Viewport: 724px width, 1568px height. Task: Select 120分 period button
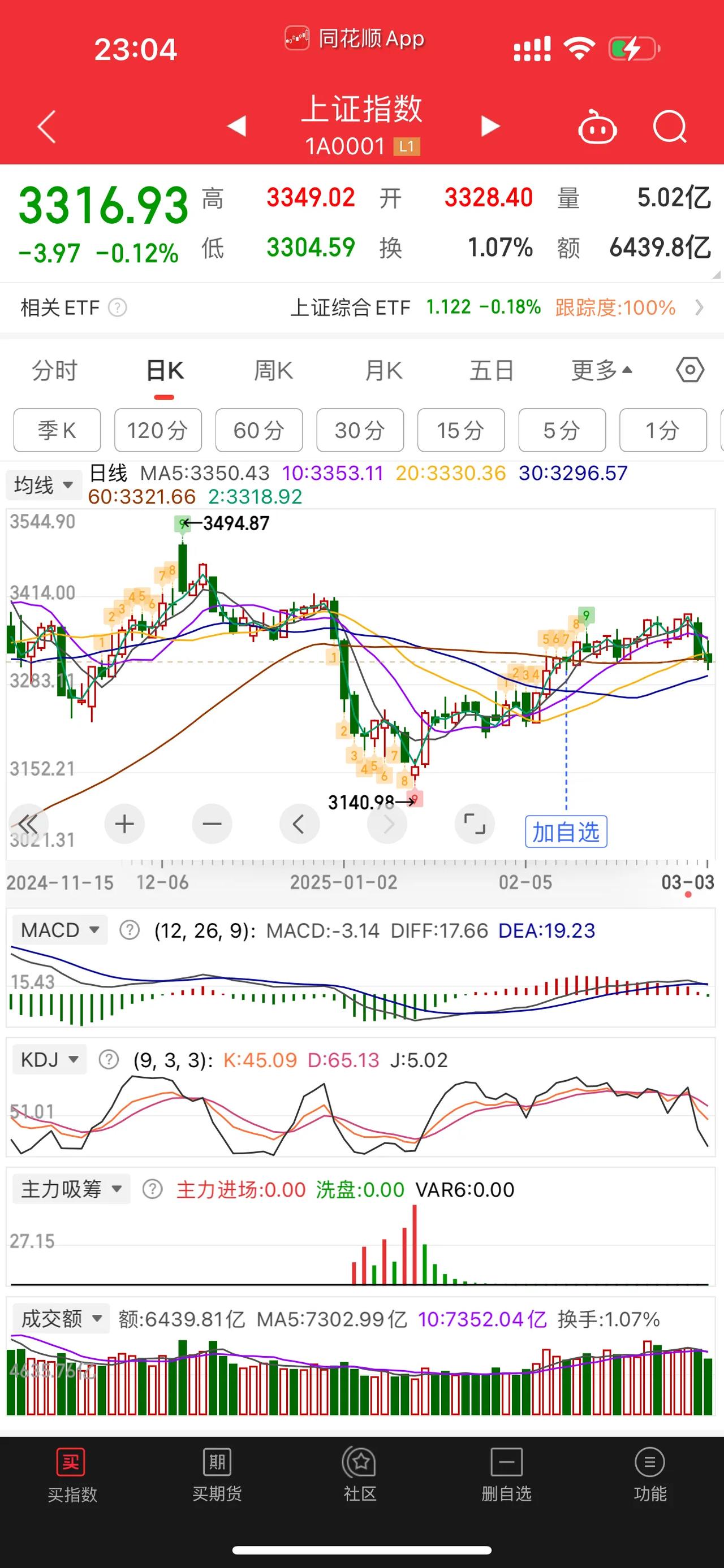(158, 430)
